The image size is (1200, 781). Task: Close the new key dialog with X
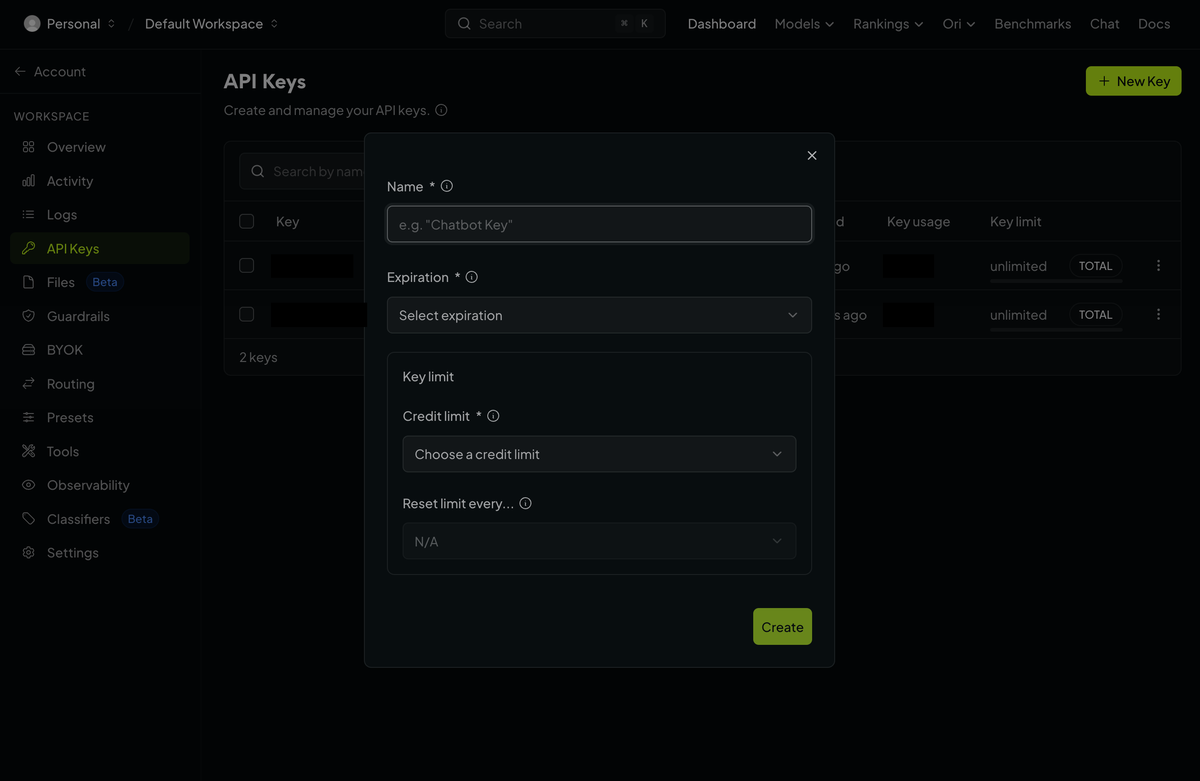click(x=812, y=155)
